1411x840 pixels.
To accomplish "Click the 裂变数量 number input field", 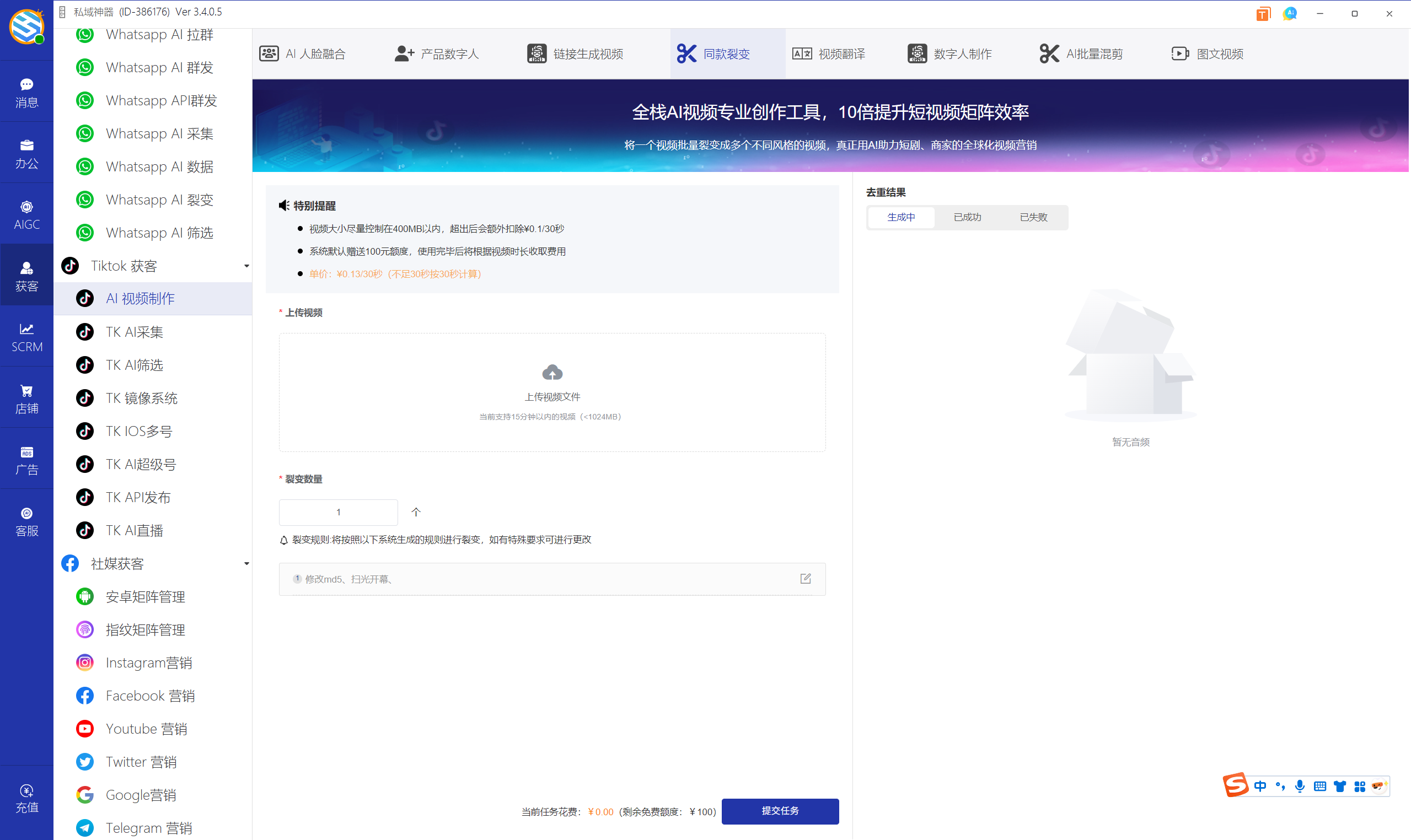I will 338,512.
